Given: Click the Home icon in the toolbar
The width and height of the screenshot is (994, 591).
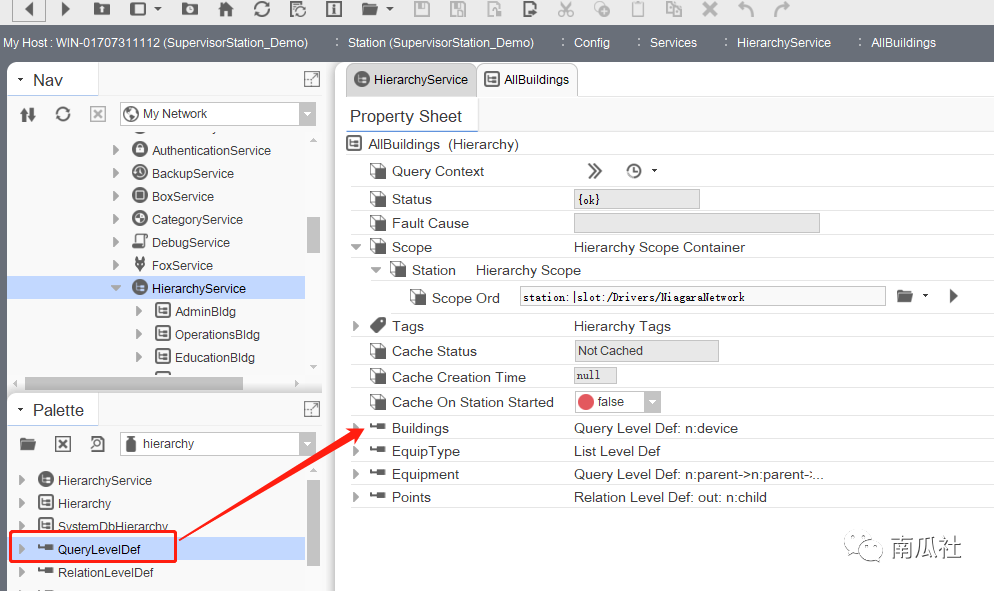Looking at the screenshot, I should click(x=226, y=9).
